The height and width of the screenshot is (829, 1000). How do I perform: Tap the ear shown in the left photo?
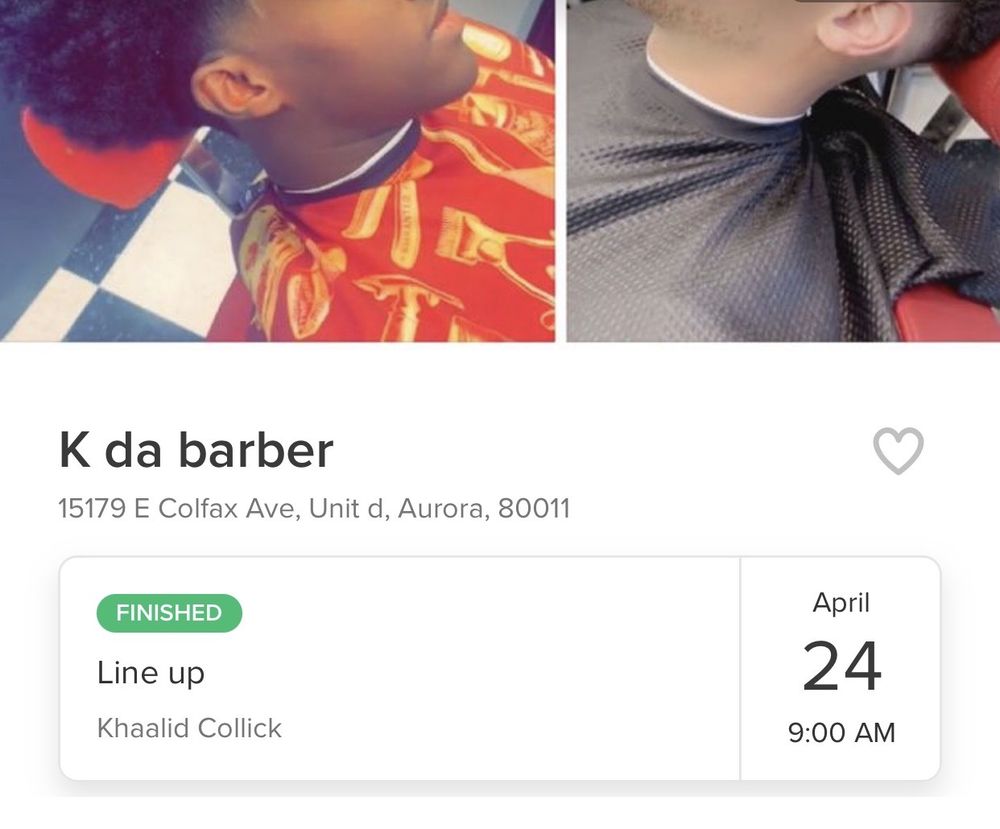tap(236, 89)
